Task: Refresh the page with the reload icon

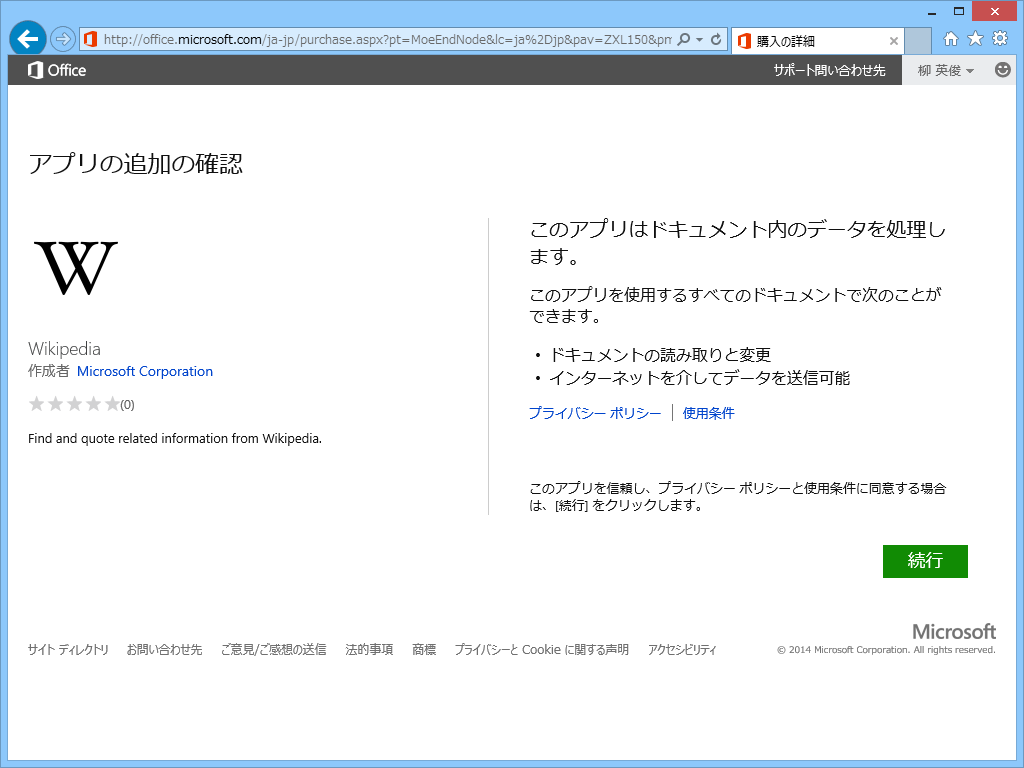Action: 716,39
